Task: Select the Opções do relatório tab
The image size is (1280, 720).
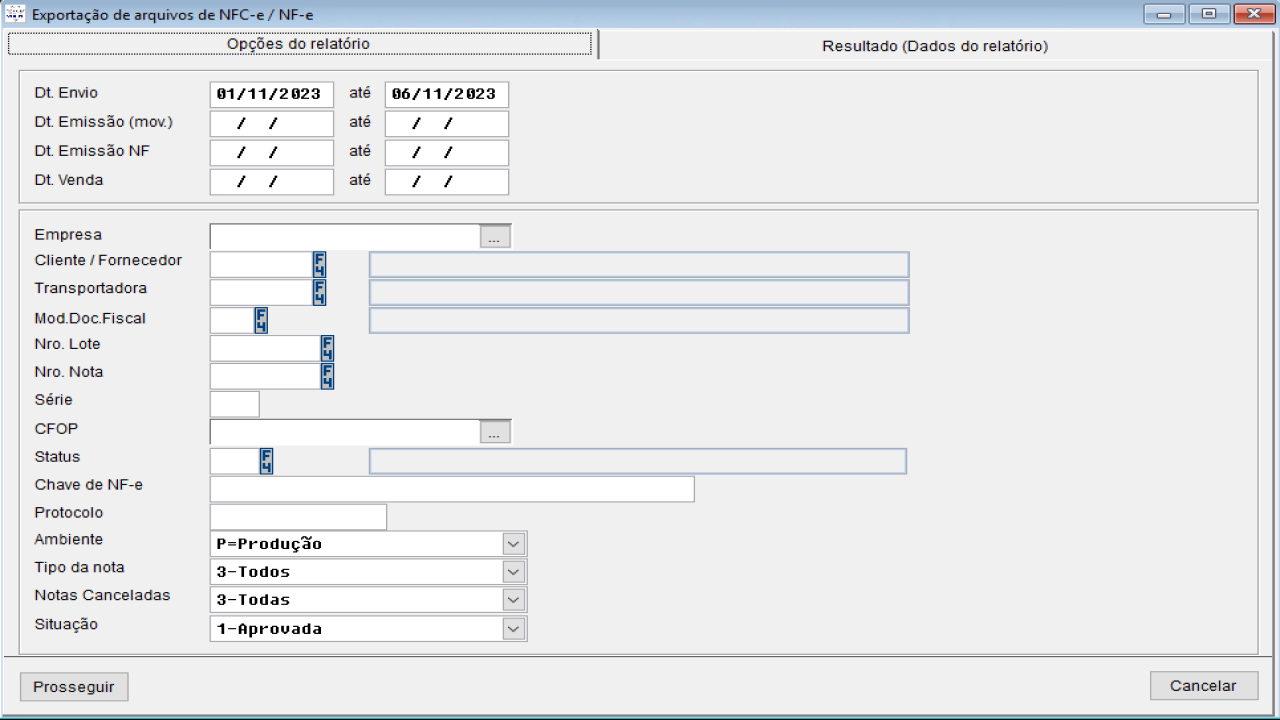Action: click(298, 44)
